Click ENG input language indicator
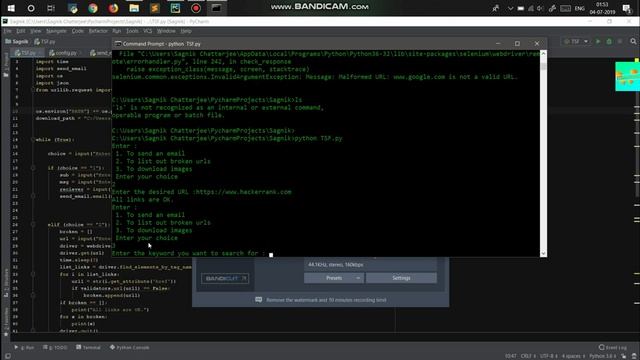The image size is (640, 360). click(x=579, y=8)
